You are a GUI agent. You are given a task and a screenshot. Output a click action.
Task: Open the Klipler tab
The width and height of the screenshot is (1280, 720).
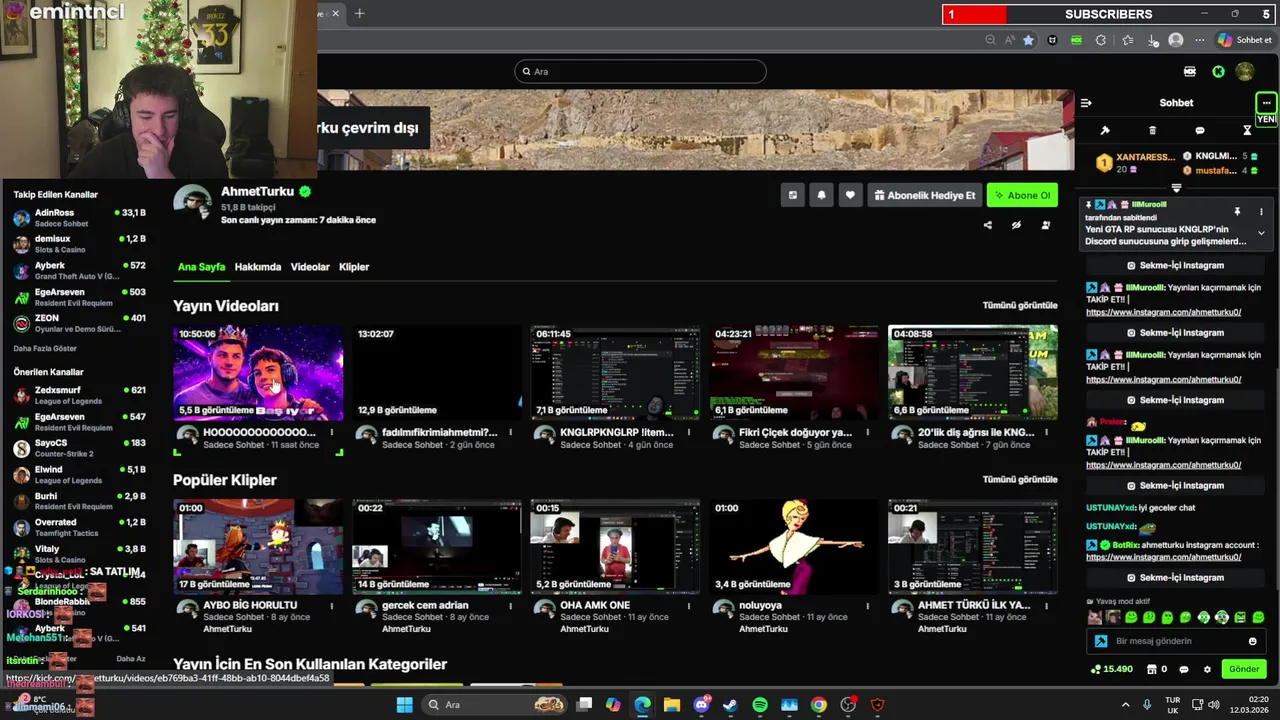pos(354,267)
